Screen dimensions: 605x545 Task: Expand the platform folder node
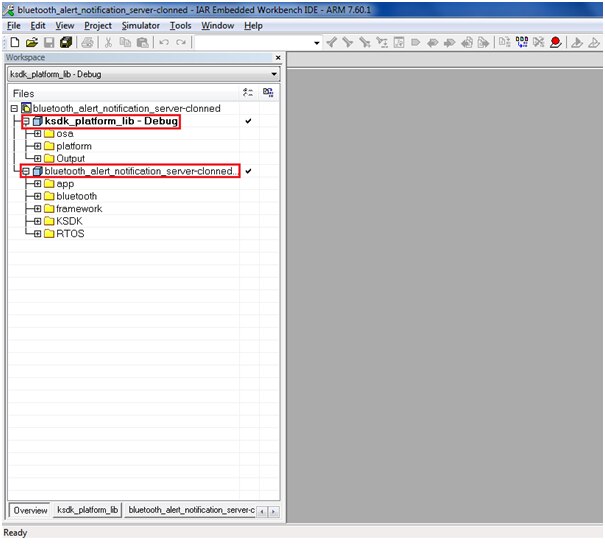click(37, 146)
